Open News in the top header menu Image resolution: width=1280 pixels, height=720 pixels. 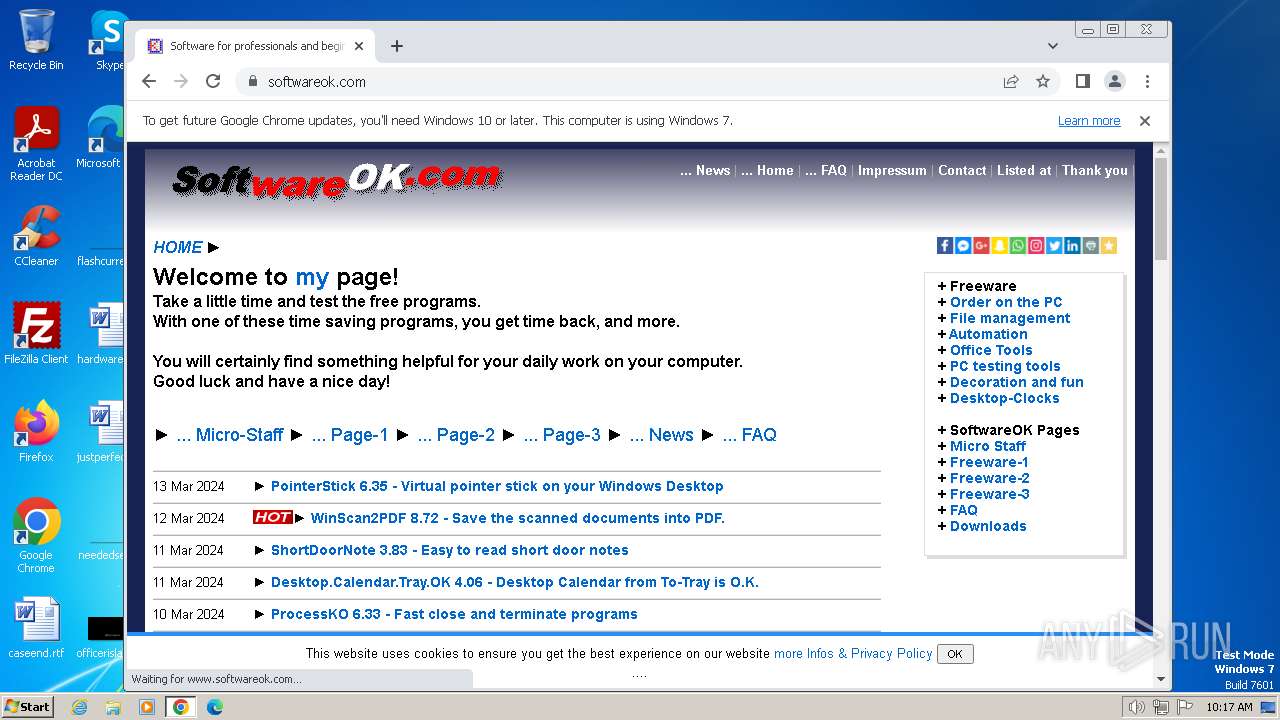pos(705,170)
